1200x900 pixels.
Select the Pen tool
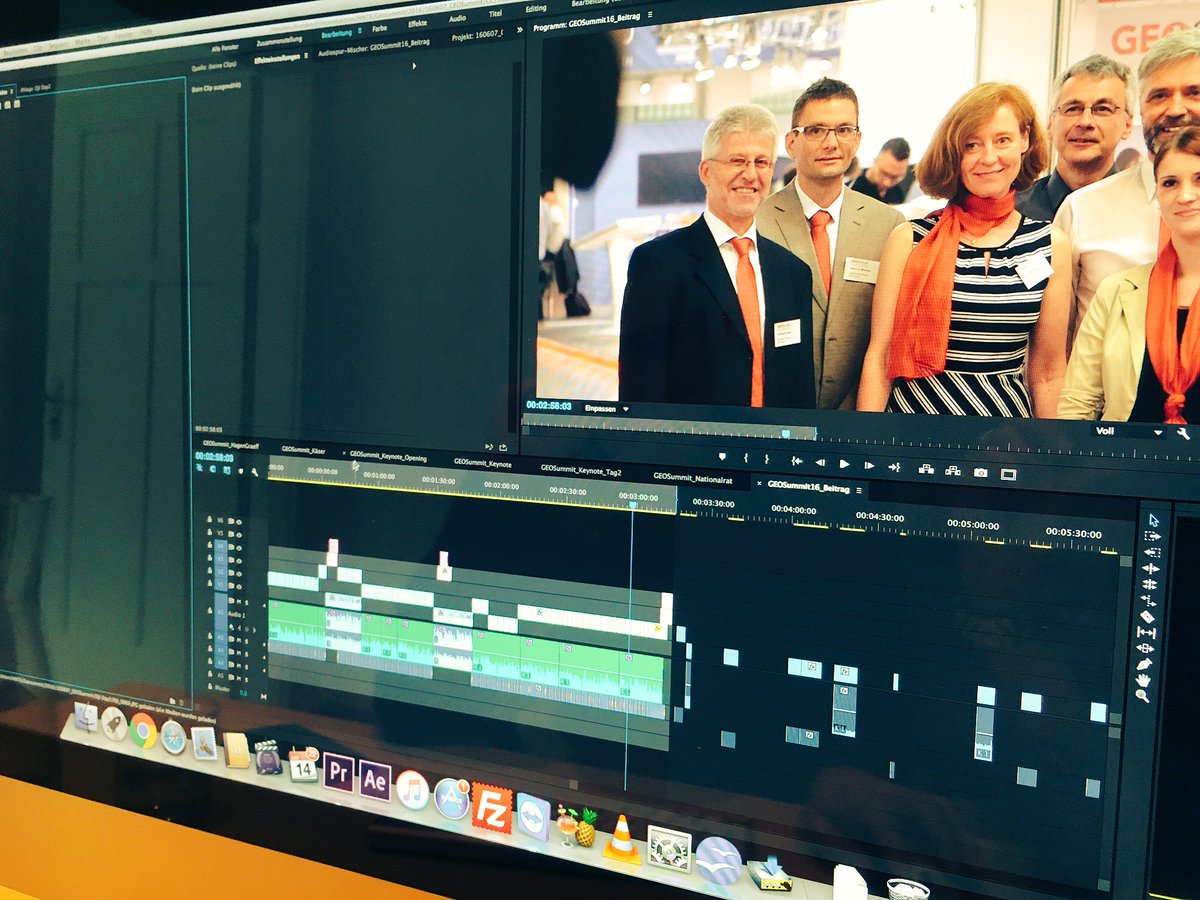pos(1145,663)
